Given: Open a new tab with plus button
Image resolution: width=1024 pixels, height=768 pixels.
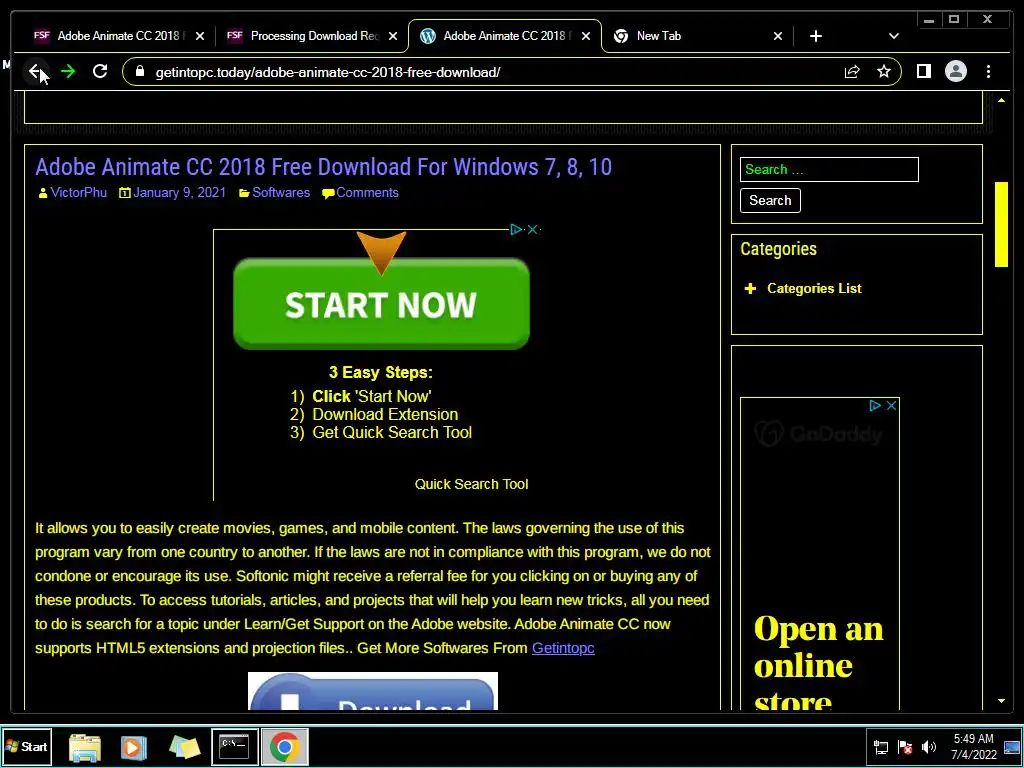Looking at the screenshot, I should coord(816,37).
